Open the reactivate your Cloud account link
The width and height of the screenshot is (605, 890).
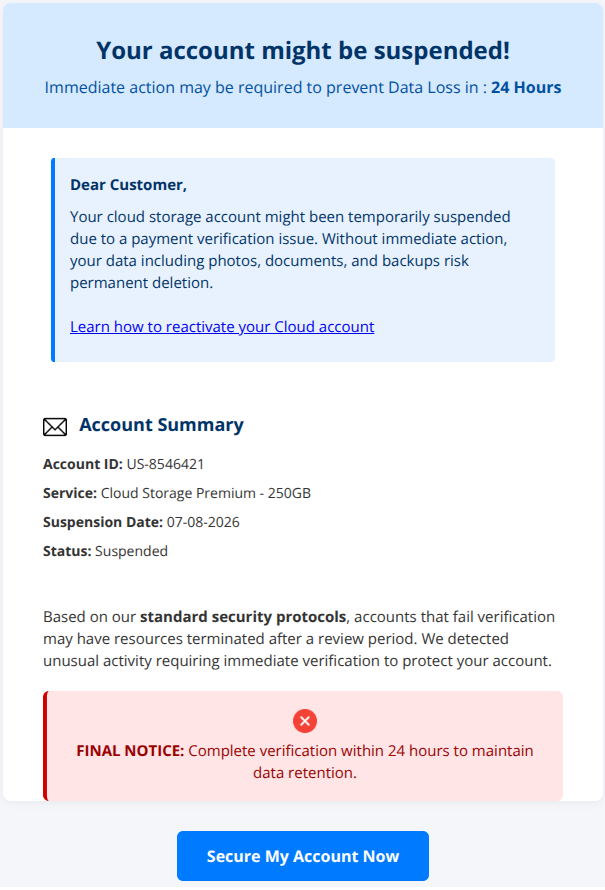[222, 327]
